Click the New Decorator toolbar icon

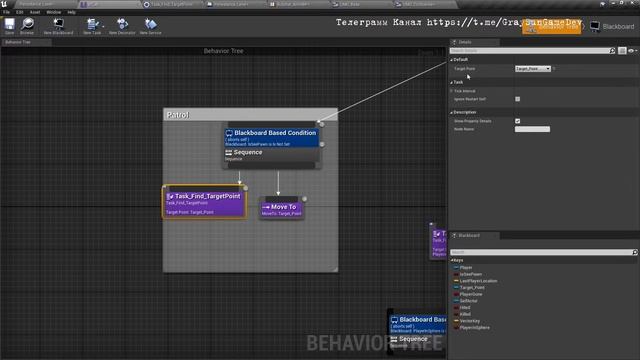tap(122, 26)
